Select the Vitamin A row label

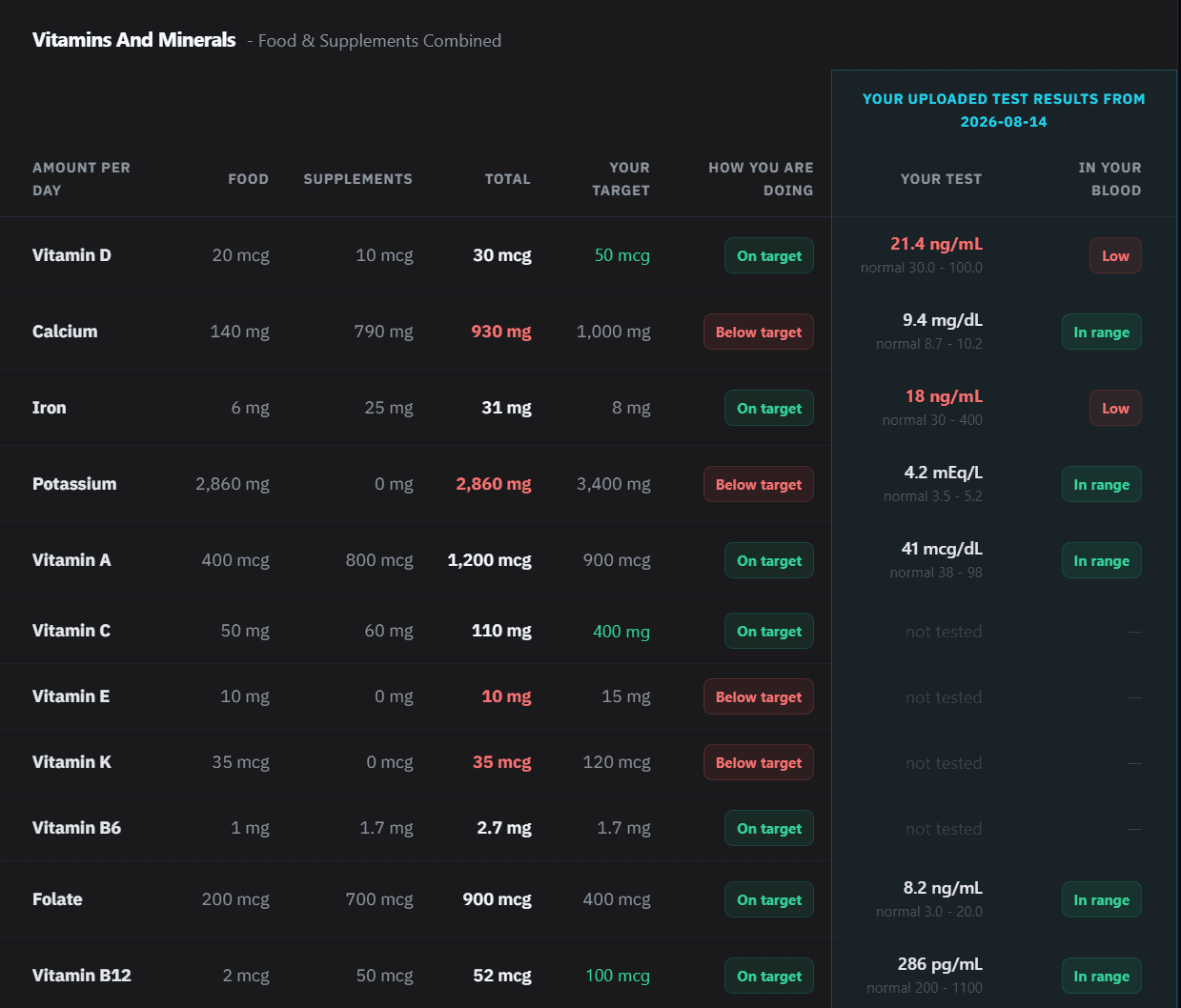pos(72,560)
